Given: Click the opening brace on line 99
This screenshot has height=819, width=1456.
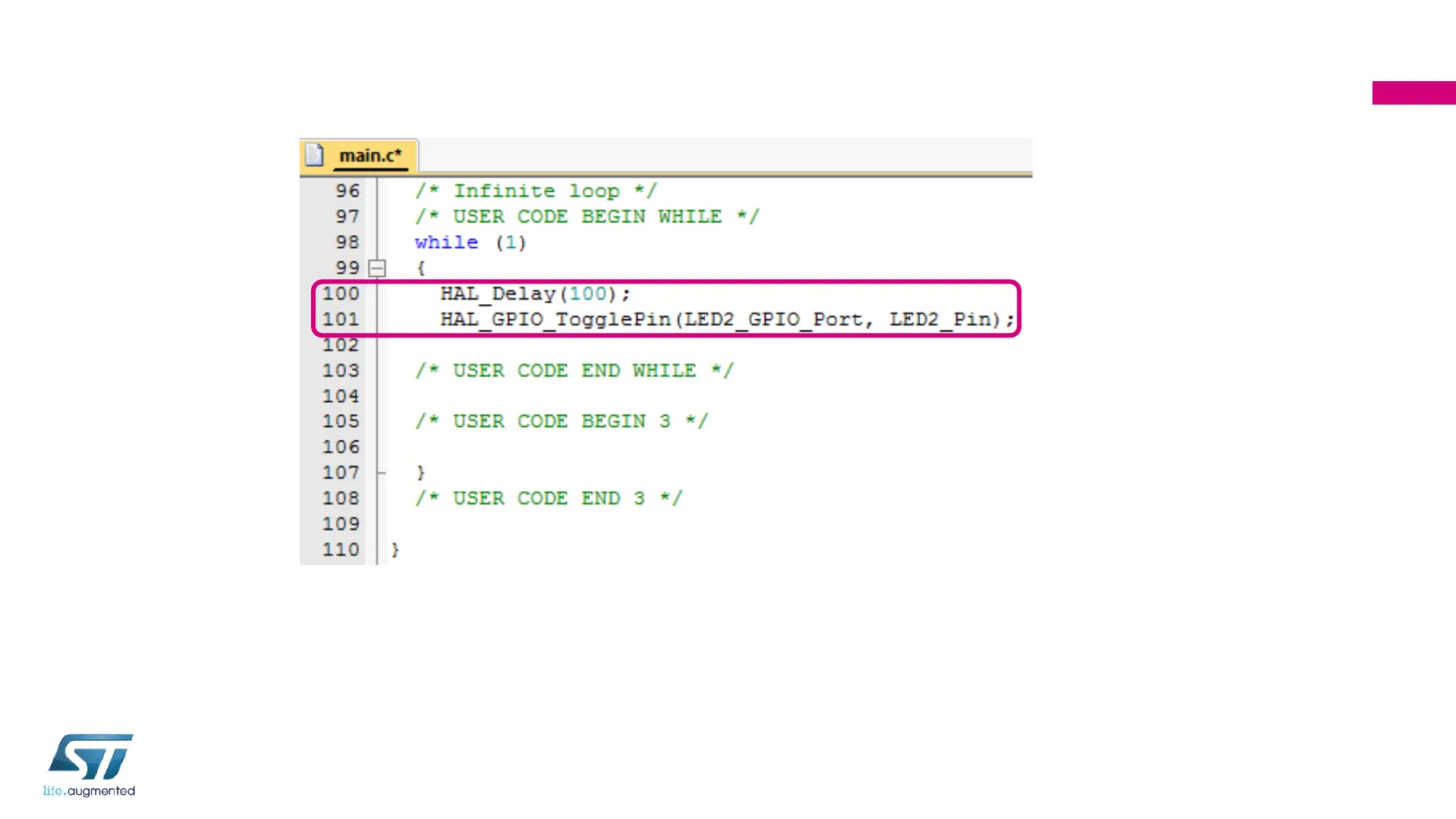Looking at the screenshot, I should (420, 268).
